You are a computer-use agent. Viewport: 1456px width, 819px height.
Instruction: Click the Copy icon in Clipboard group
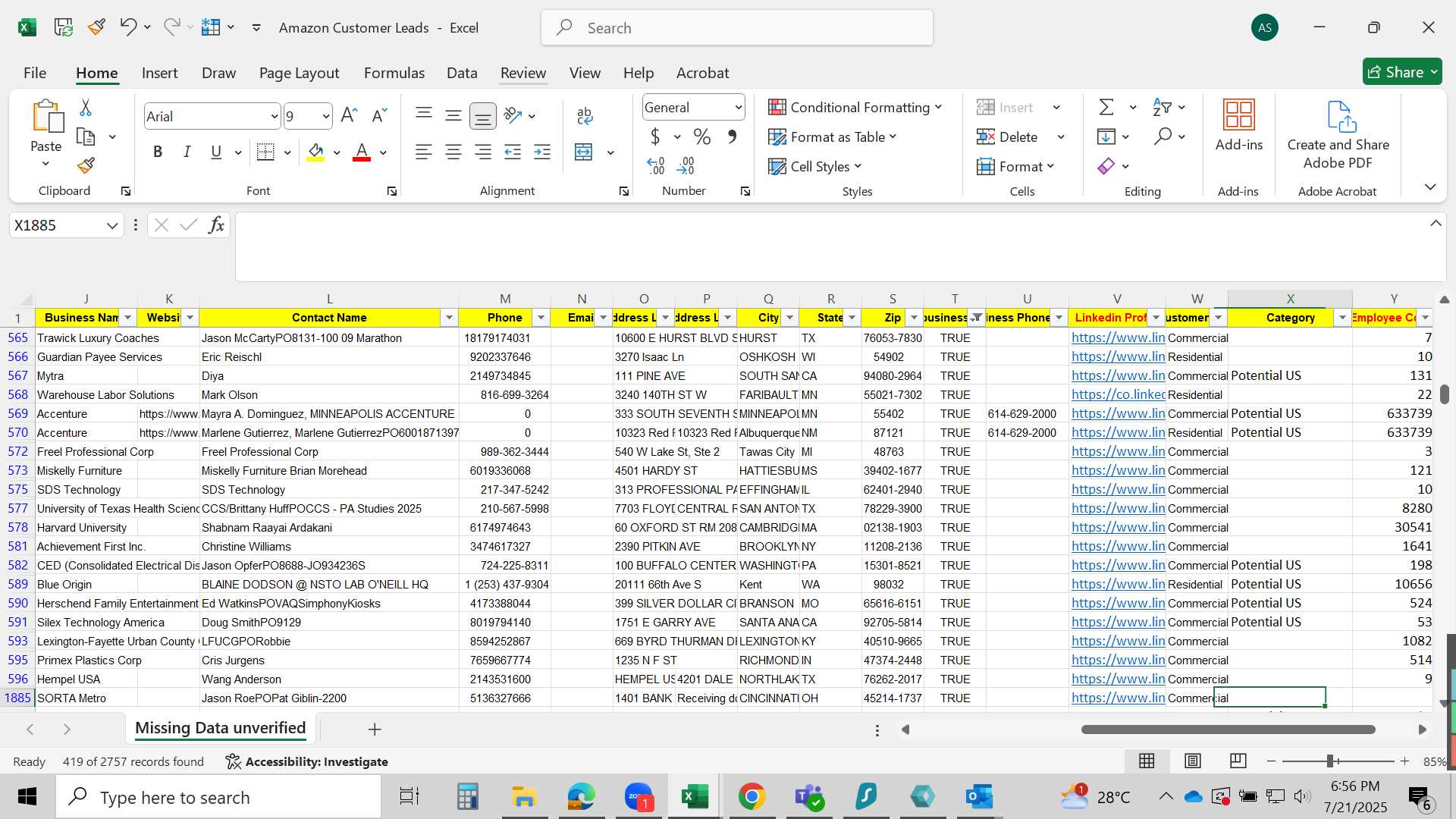point(86,137)
